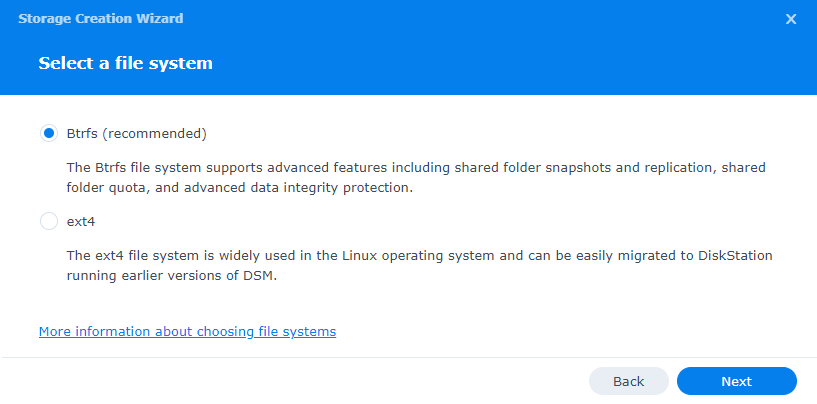Click the "Storage Creation Wizard" title text
817x404 pixels.
tap(100, 19)
